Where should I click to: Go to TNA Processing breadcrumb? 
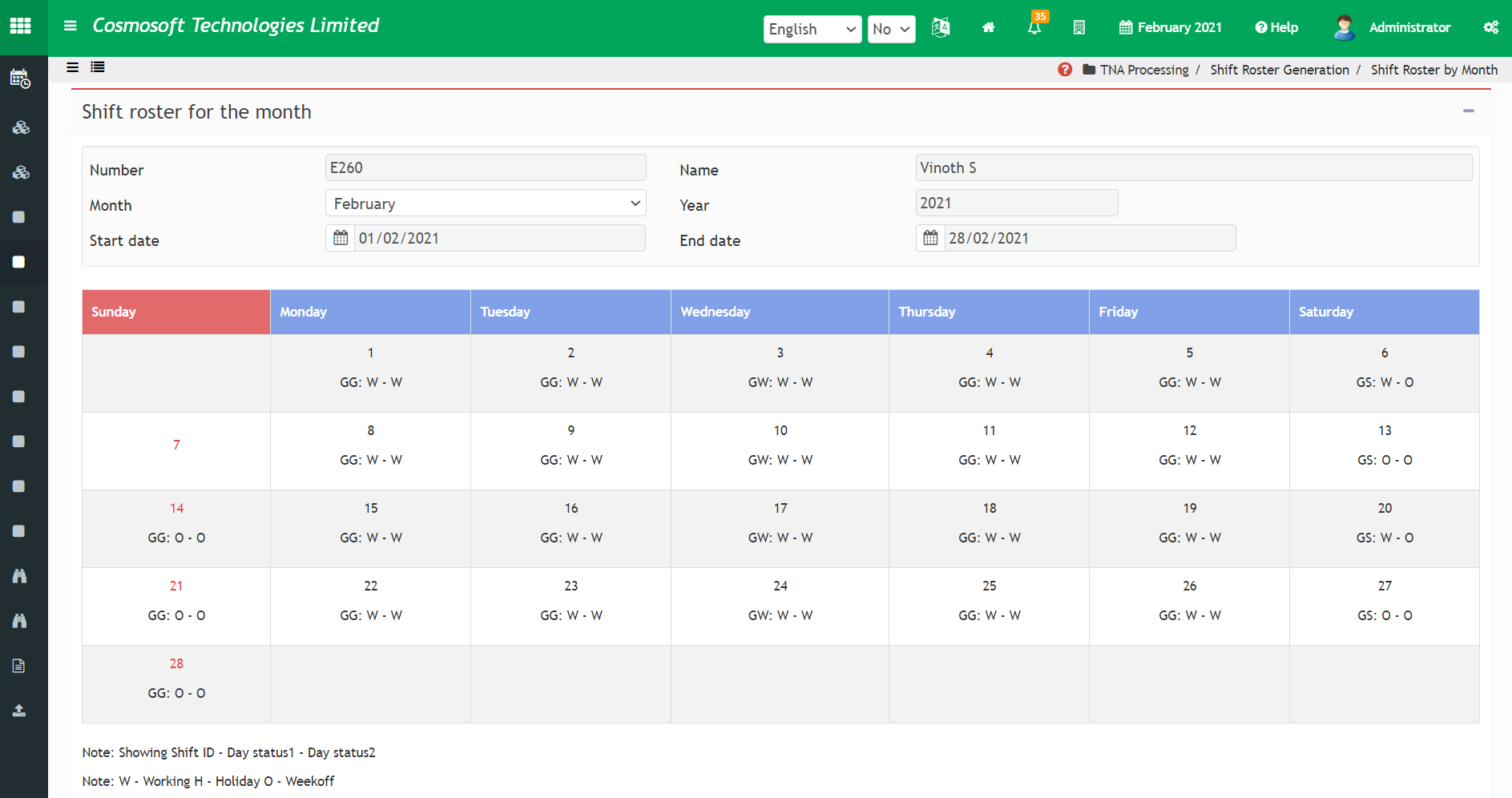click(1144, 70)
